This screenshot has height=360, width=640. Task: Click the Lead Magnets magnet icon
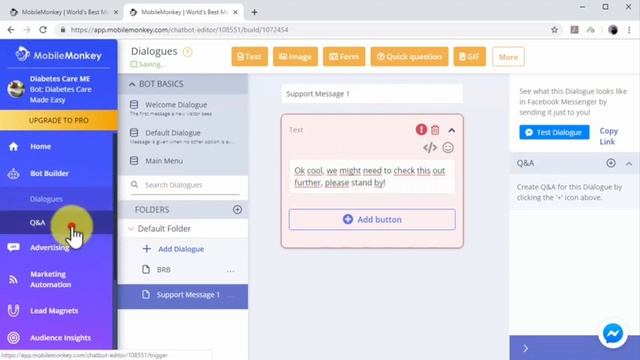13,311
